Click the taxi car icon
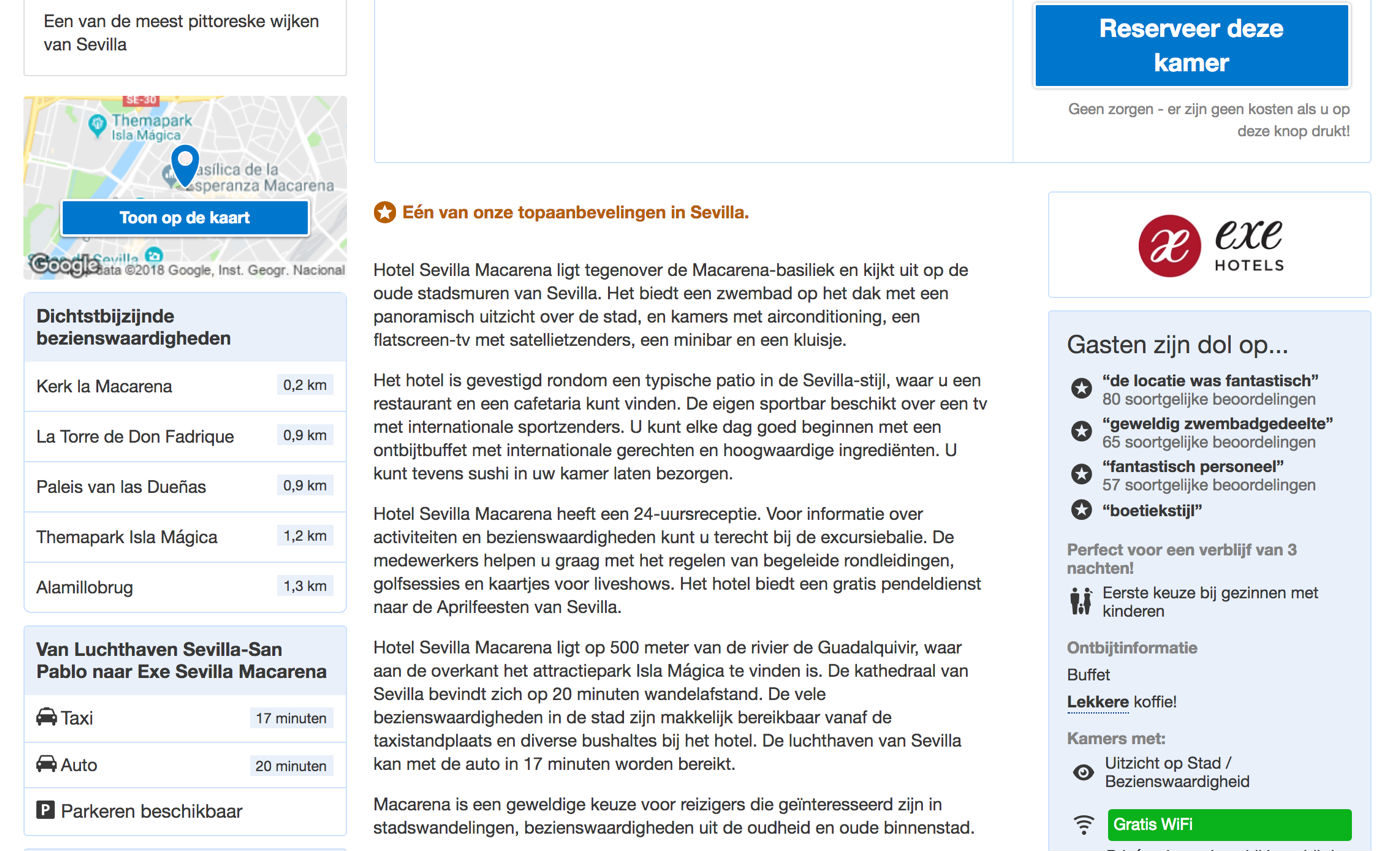 pyautogui.click(x=46, y=717)
